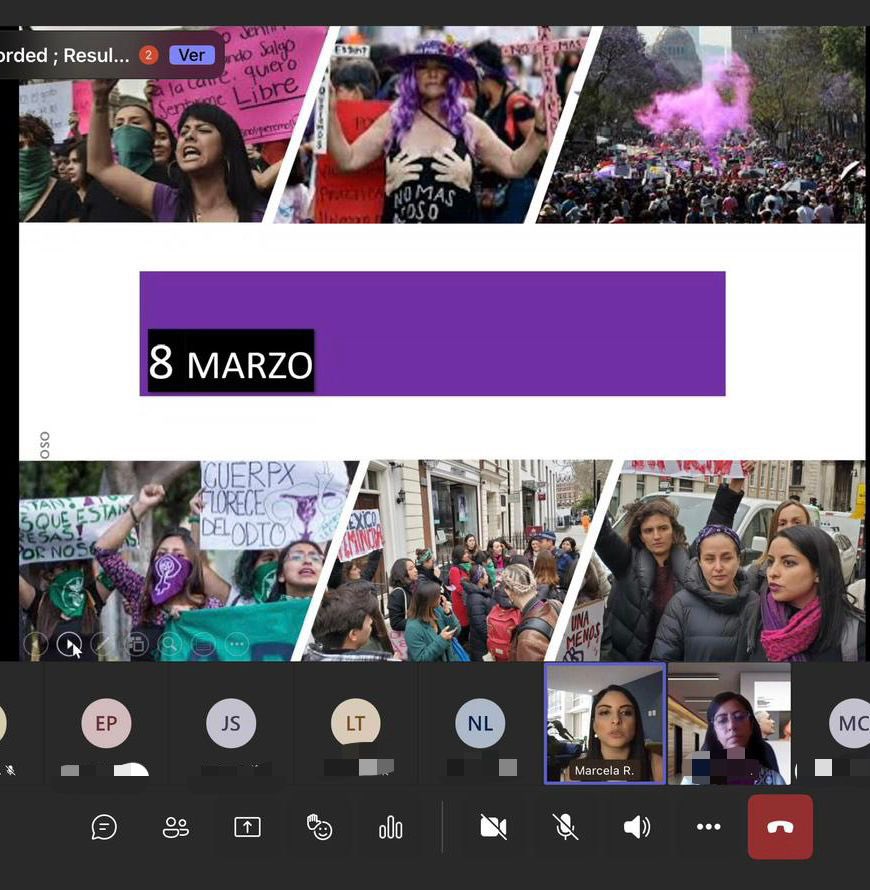Click the Ver button in the notification
870x890 pixels.
click(x=192, y=55)
